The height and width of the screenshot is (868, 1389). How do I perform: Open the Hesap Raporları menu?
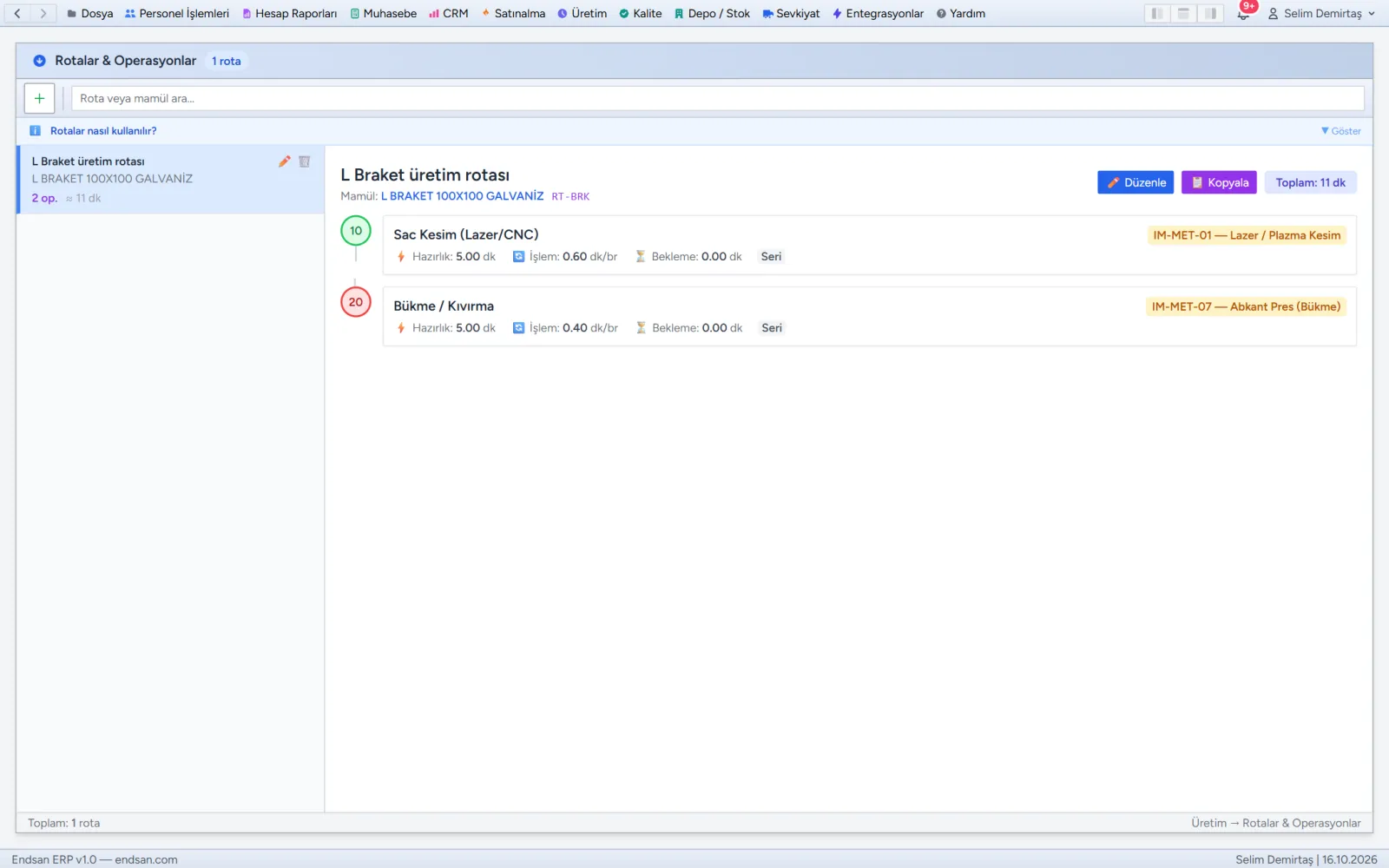289,13
